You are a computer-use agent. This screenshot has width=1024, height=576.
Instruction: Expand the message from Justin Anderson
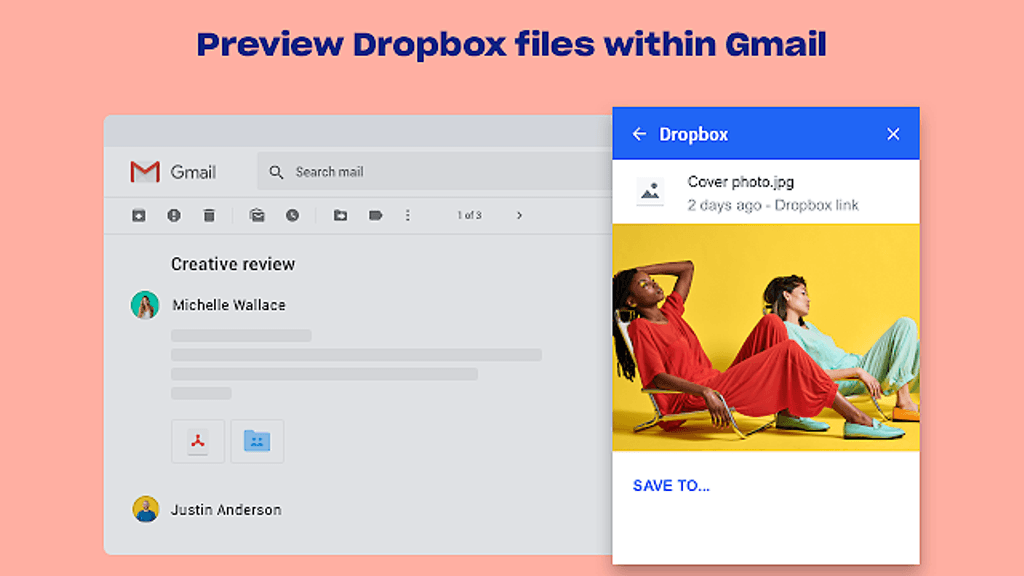tap(226, 510)
